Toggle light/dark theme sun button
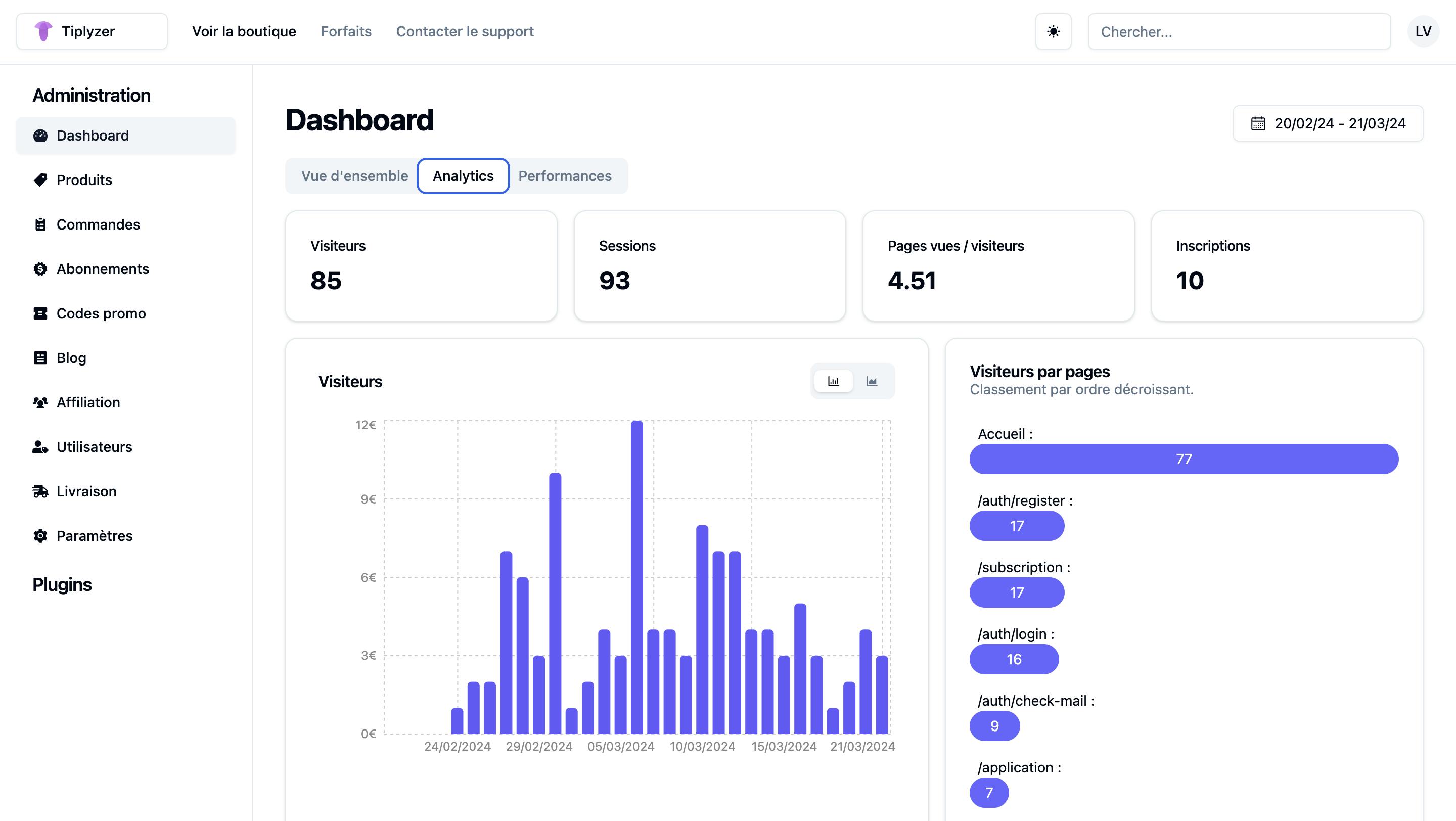The height and width of the screenshot is (821, 1456). pyautogui.click(x=1053, y=32)
